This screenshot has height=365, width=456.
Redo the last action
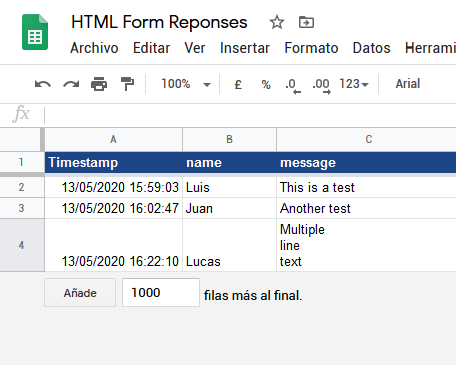(71, 84)
